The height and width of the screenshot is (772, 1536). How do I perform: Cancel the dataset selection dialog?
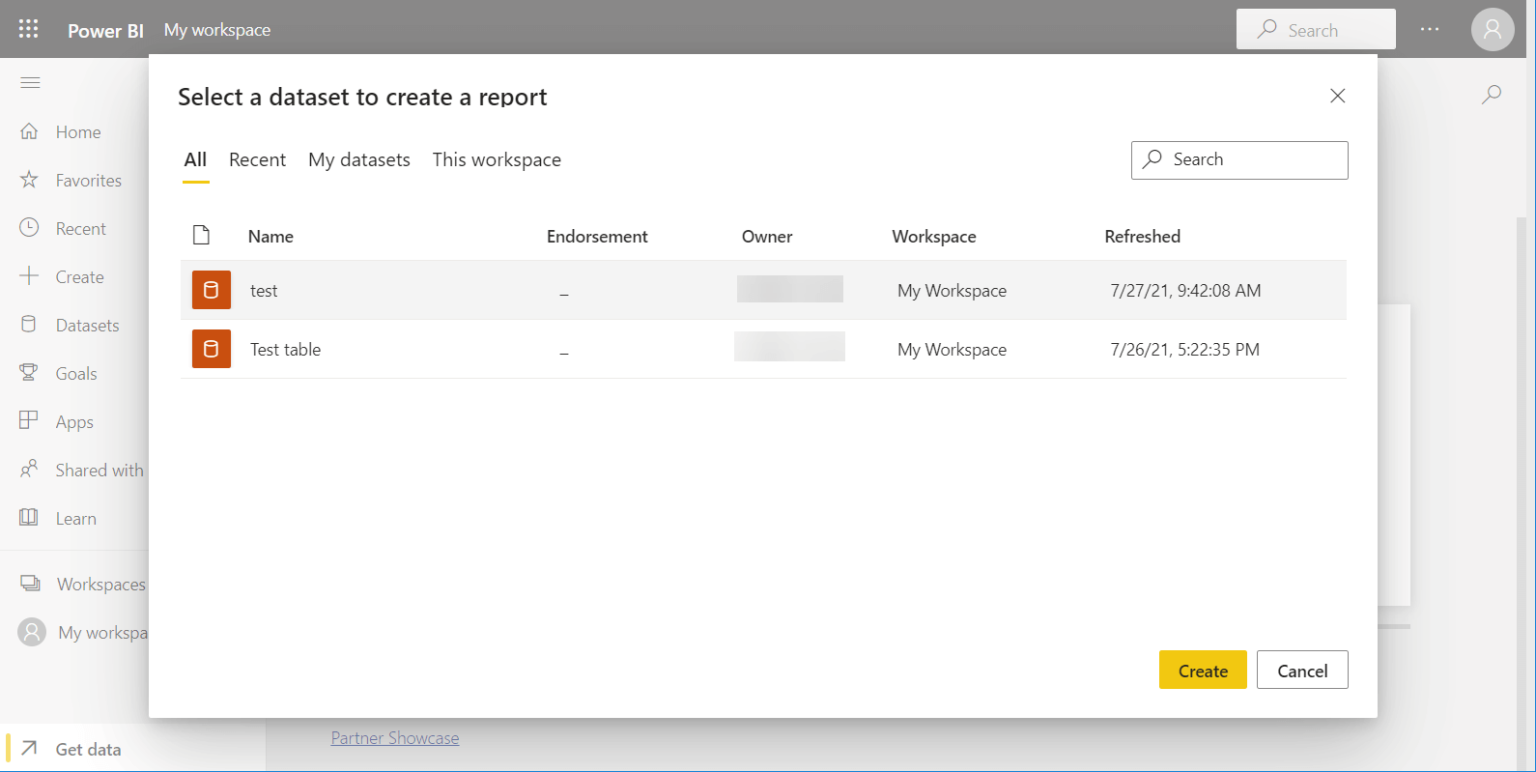click(1302, 669)
